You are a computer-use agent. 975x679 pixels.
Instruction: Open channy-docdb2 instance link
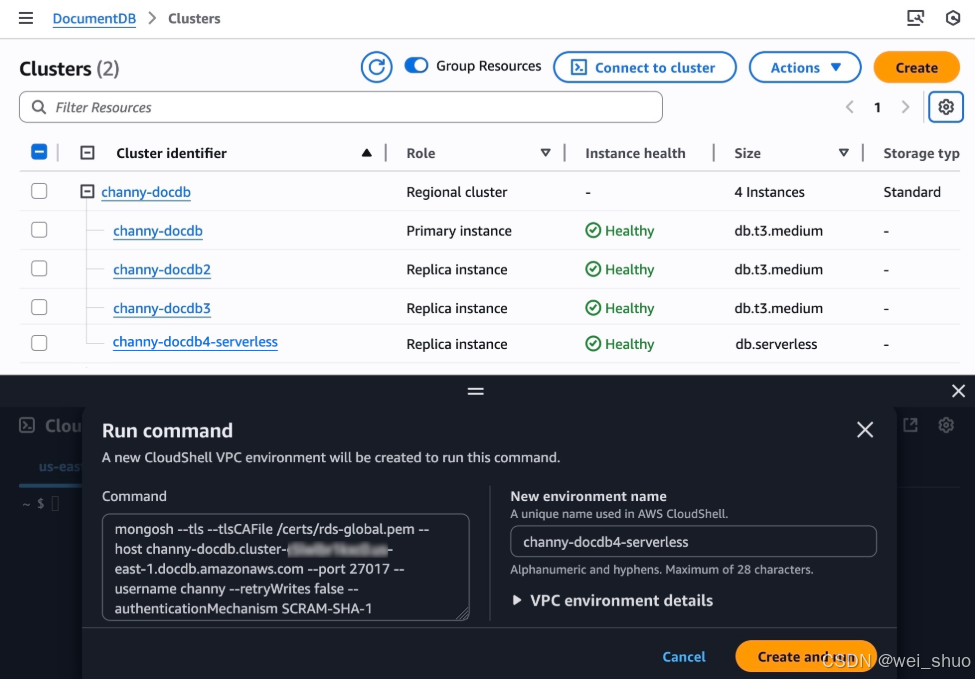click(162, 269)
